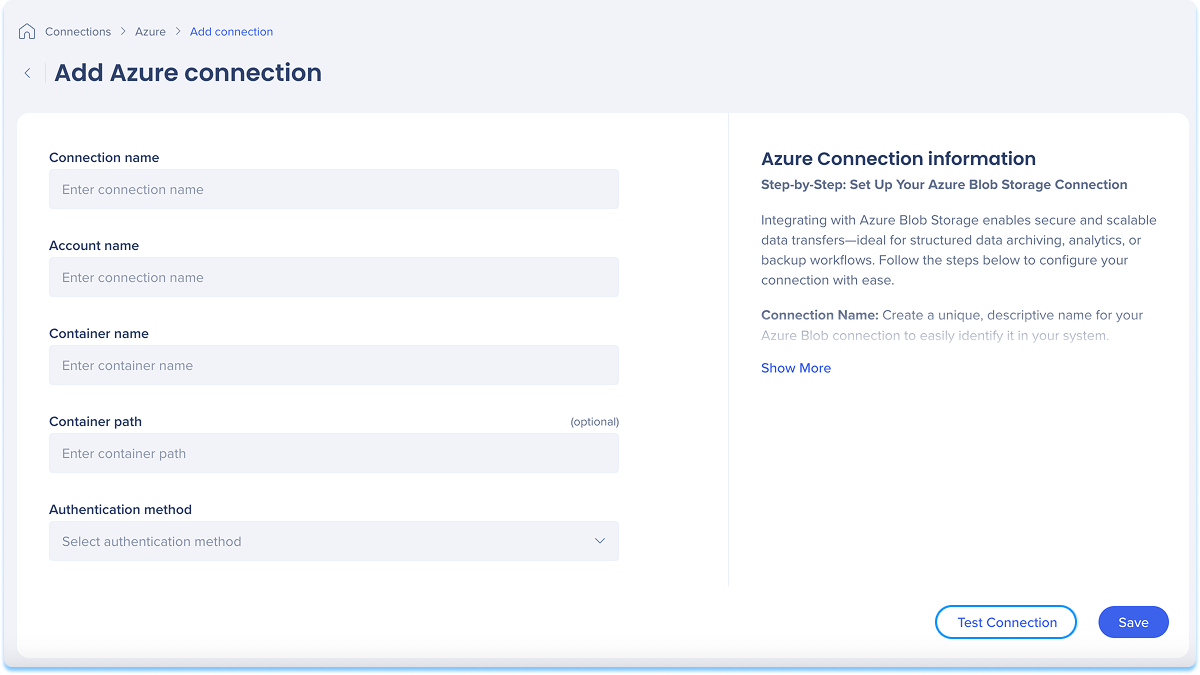
Task: Click the Add connection breadcrumb
Action: tap(231, 32)
